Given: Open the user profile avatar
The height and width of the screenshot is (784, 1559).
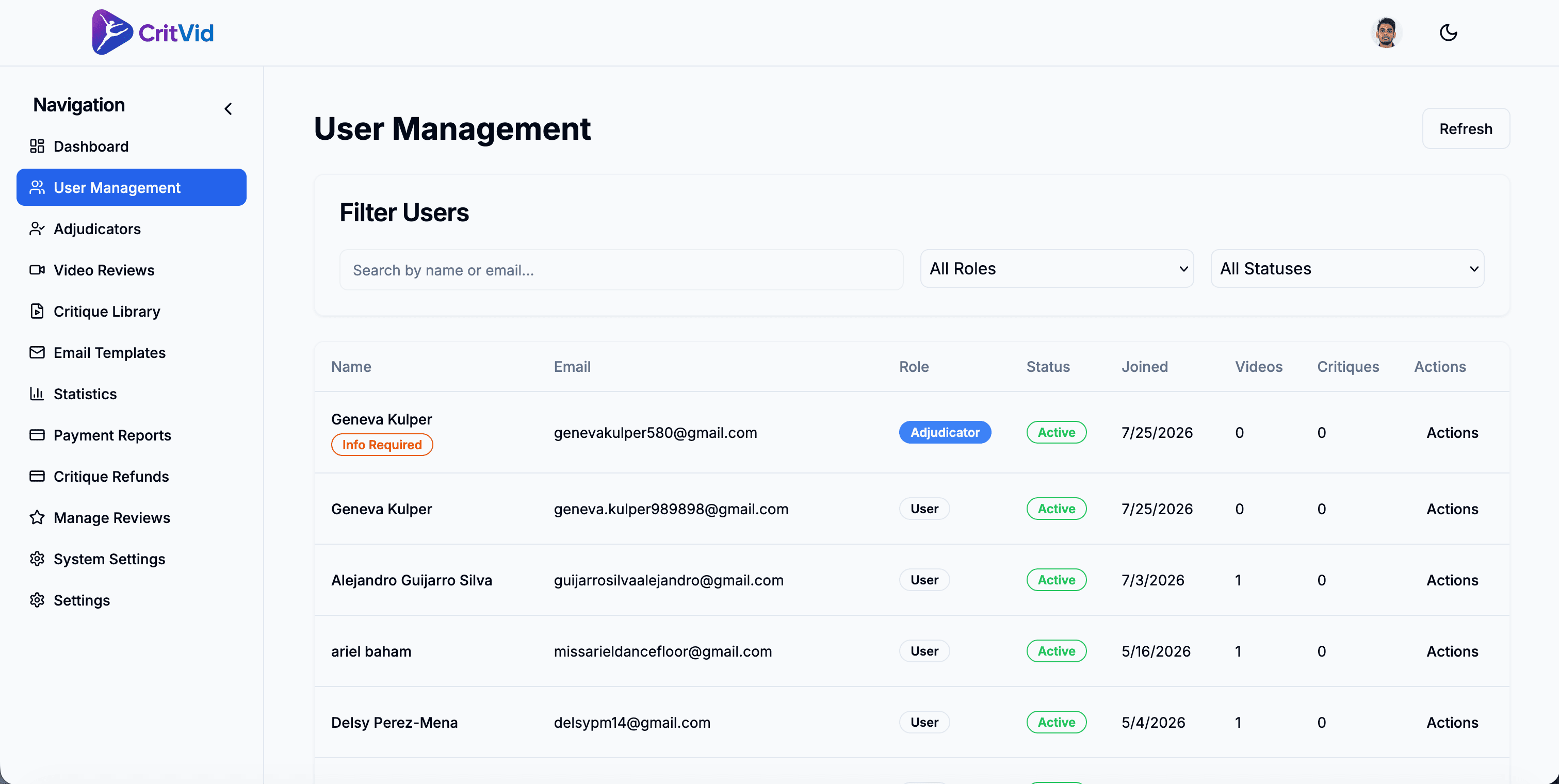Looking at the screenshot, I should 1386,32.
